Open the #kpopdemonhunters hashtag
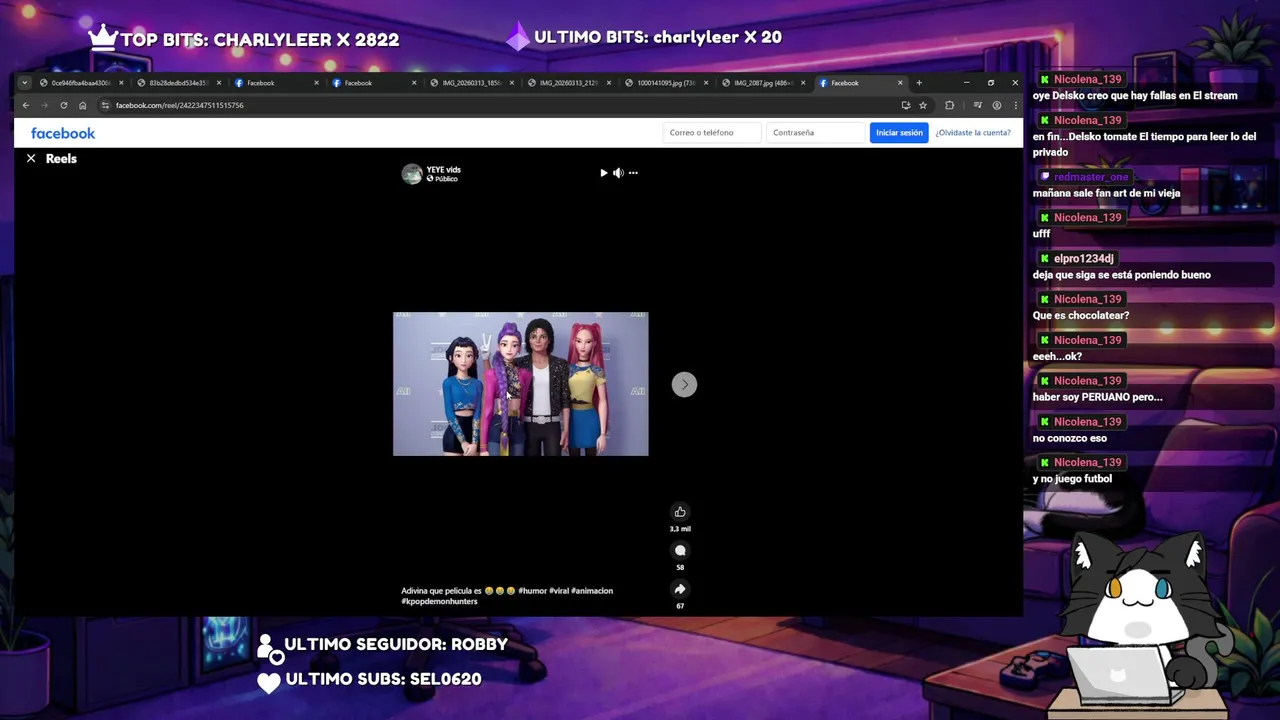 [439, 601]
